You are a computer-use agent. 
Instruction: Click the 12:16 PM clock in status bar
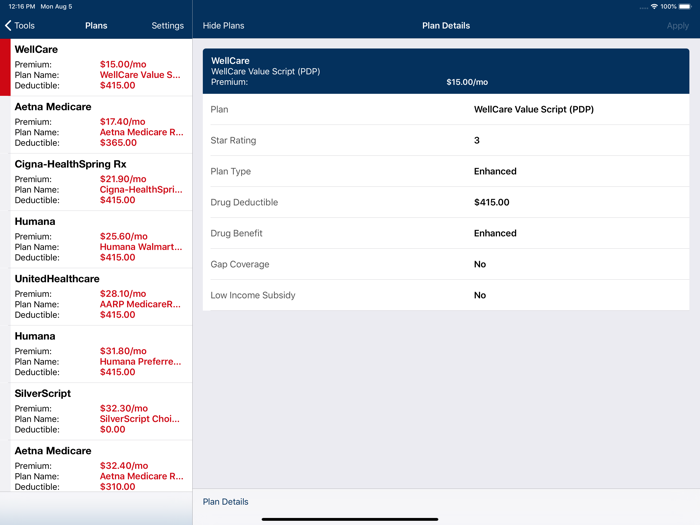coord(21,7)
